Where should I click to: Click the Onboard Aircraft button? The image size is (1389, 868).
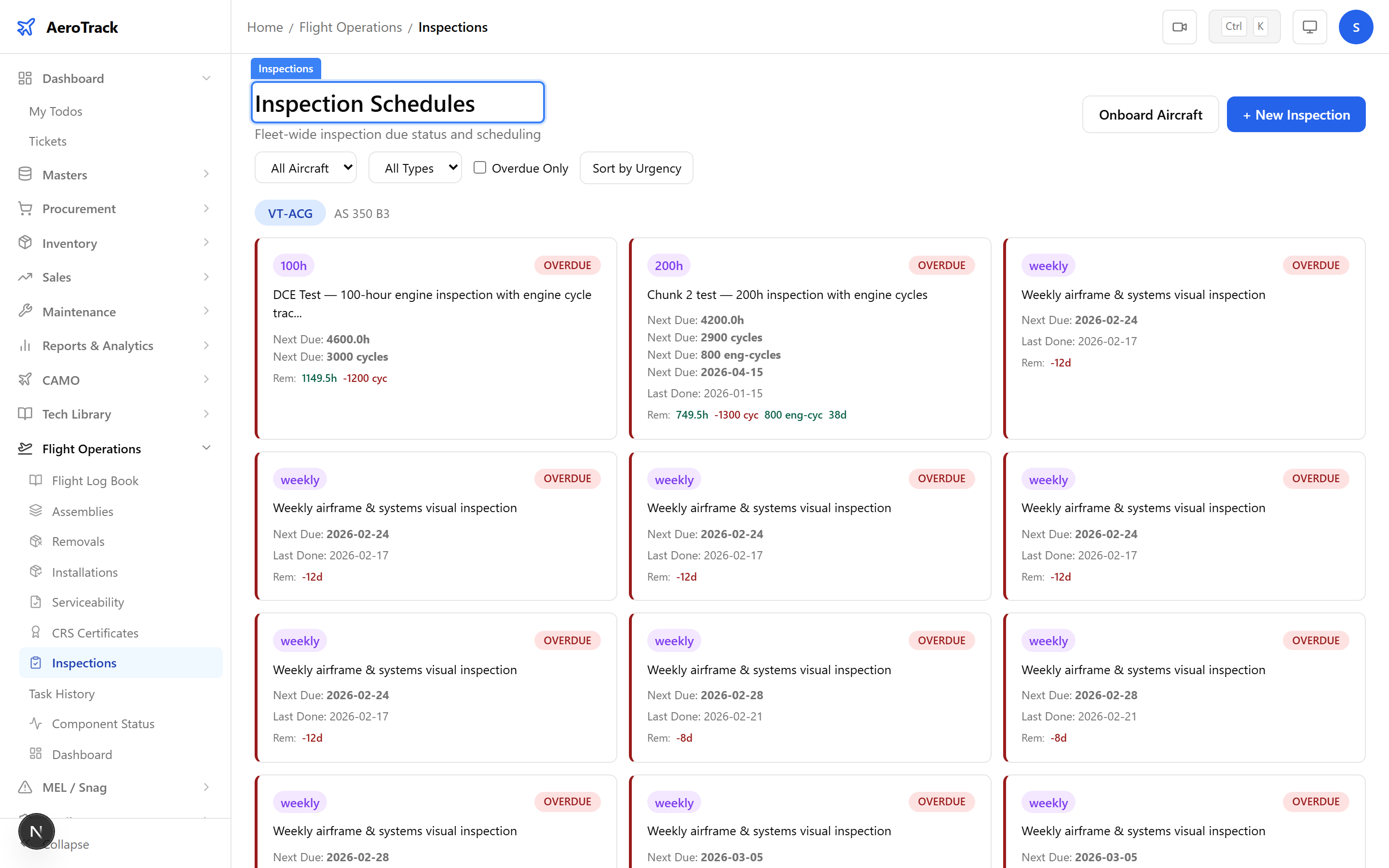(1150, 114)
